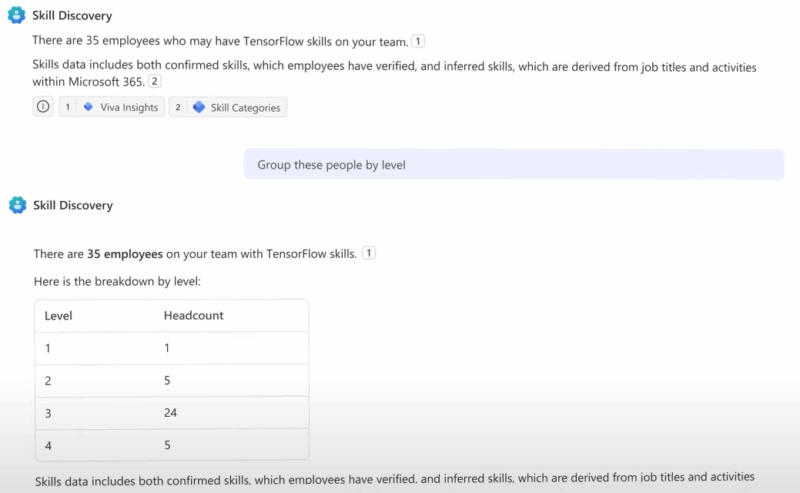
Task: Select the Level 1 table row
Action: point(171,347)
